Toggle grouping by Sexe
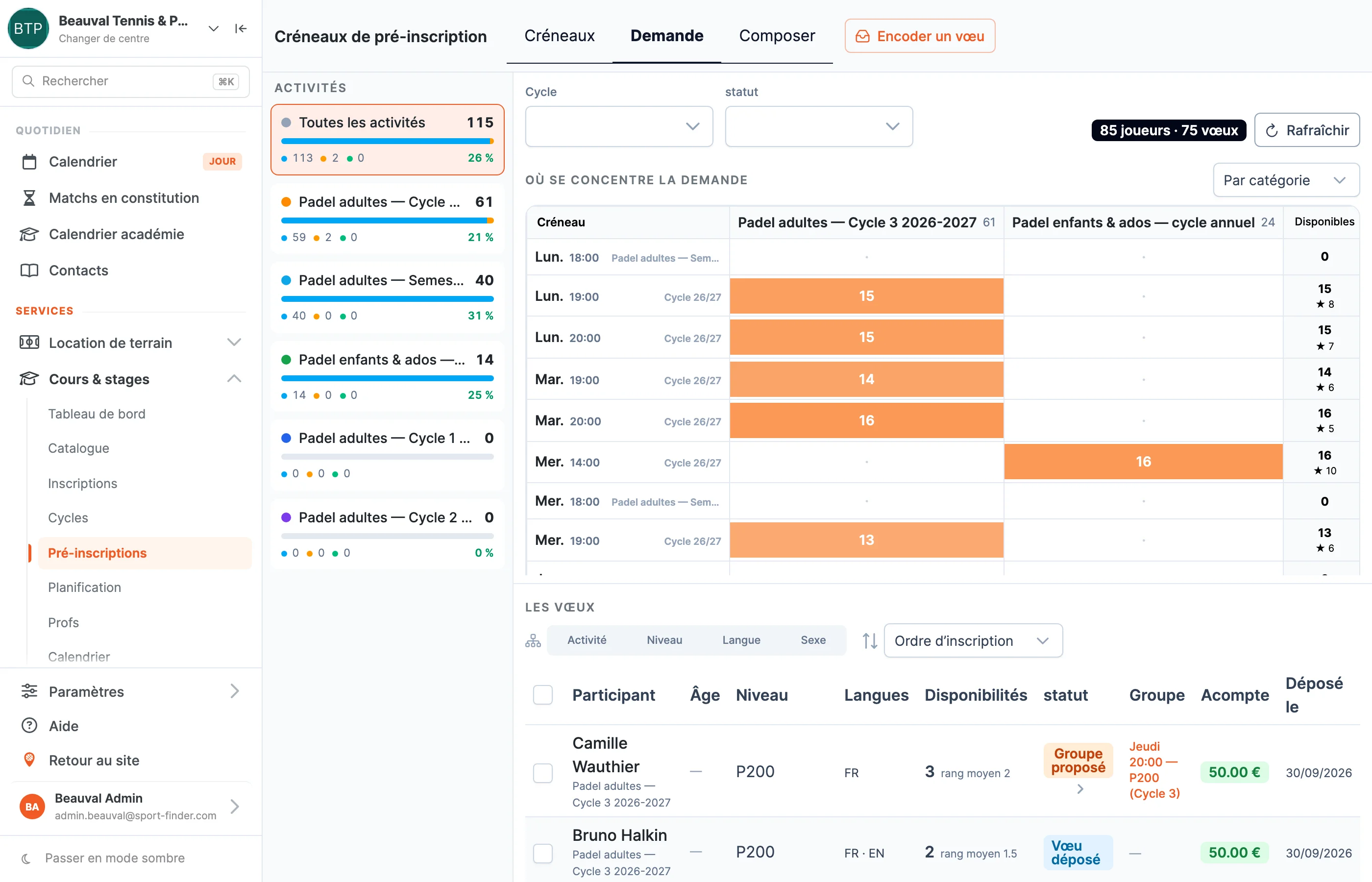This screenshot has width=1372, height=882. point(813,640)
